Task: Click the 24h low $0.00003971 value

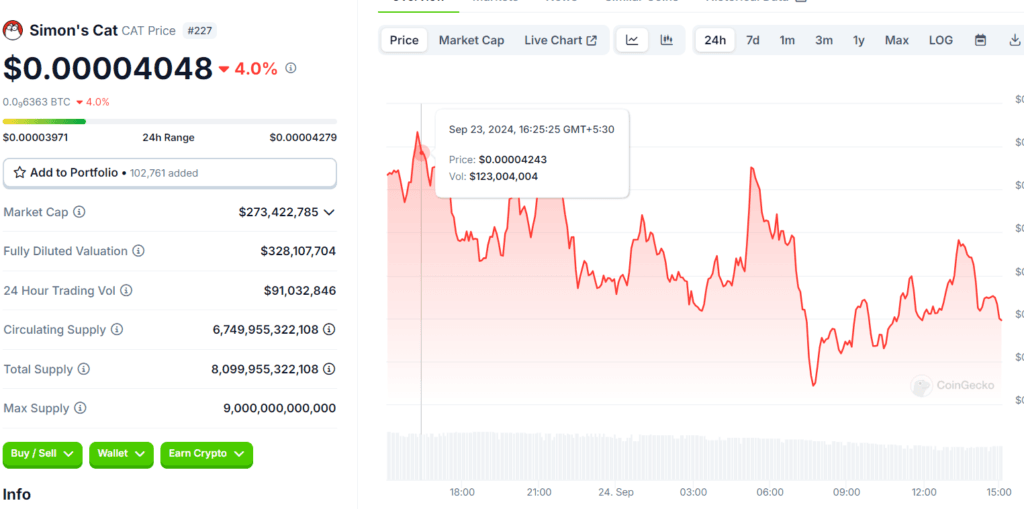Action: click(35, 137)
